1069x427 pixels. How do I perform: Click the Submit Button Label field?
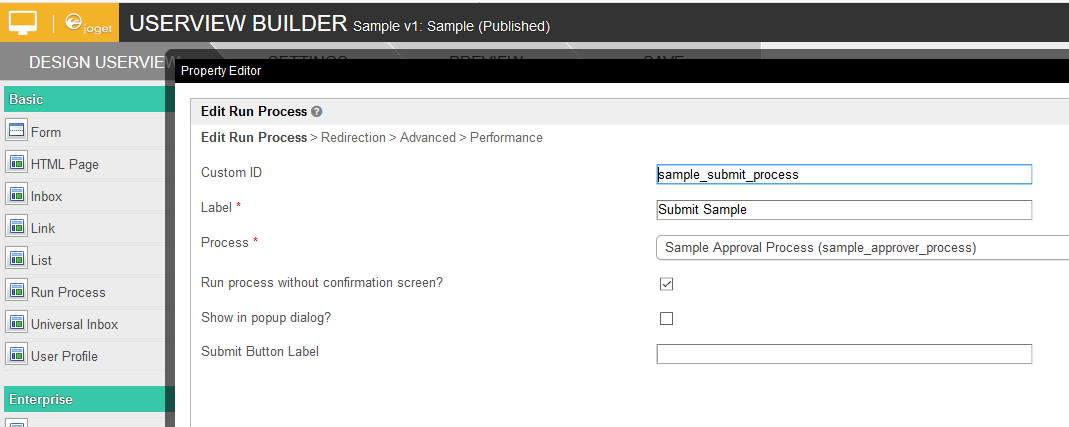click(x=843, y=354)
